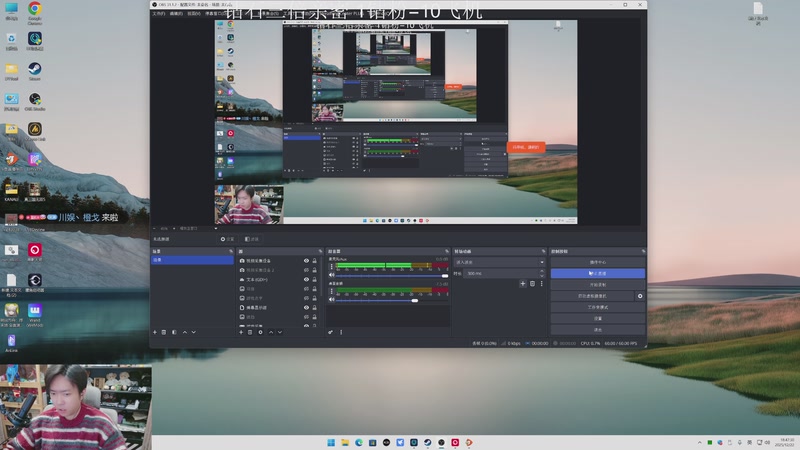The width and height of the screenshot is (800, 450).
Task: Mute the microphone channel speaker icon
Action: (x=332, y=275)
